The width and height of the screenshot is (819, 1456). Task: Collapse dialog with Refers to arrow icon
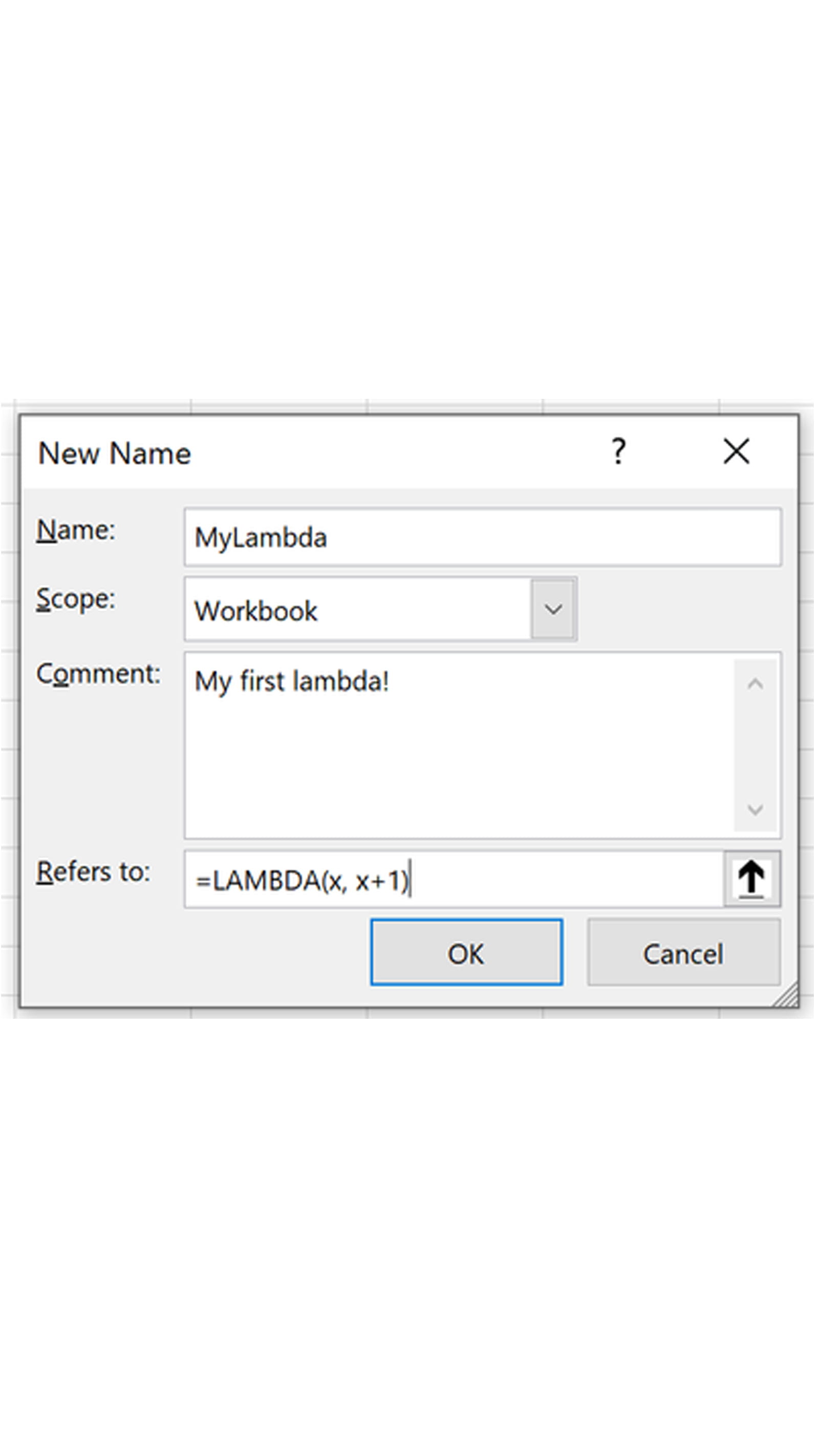tap(751, 880)
